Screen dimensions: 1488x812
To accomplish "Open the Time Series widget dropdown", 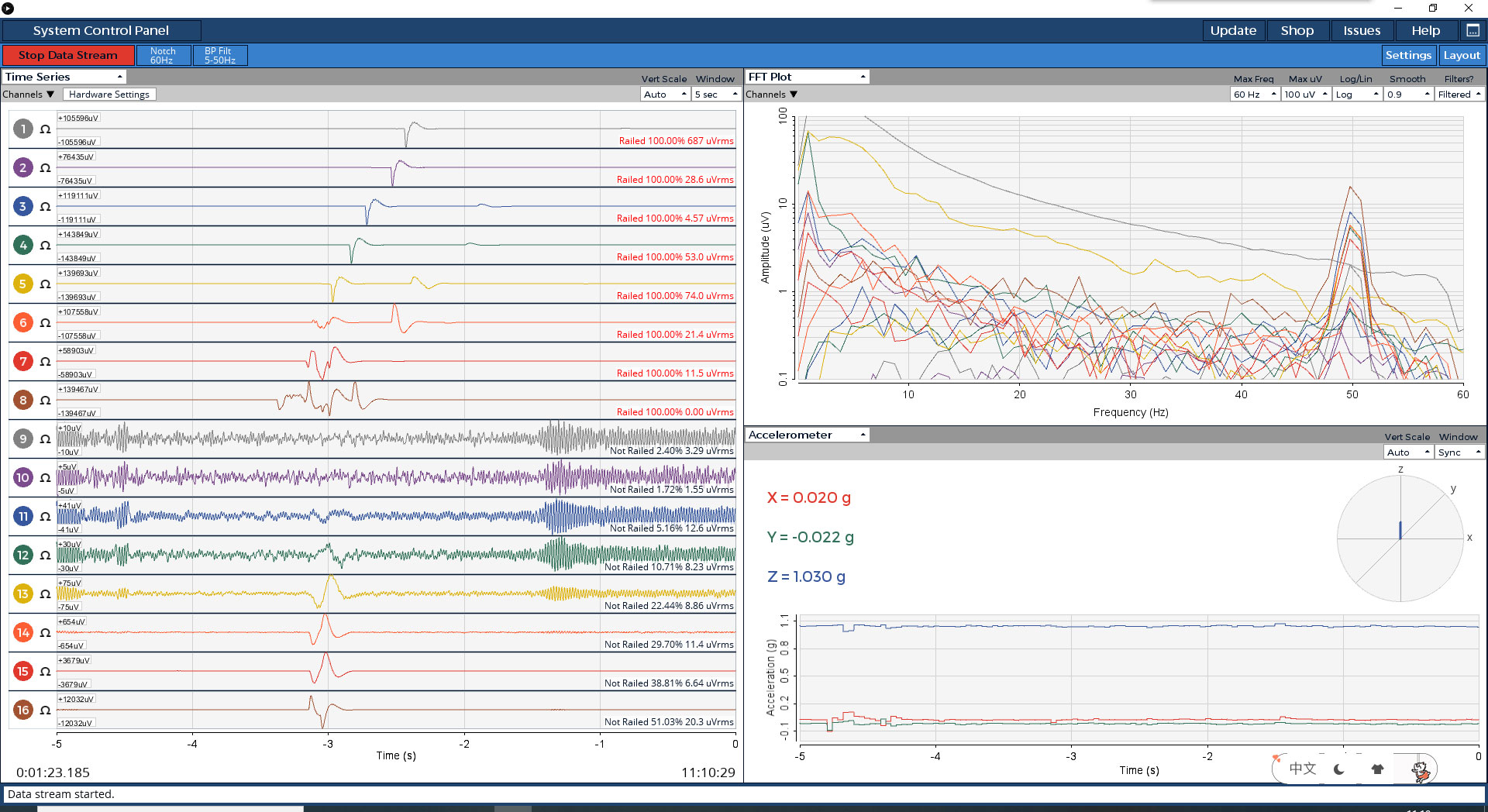I will pos(64,77).
